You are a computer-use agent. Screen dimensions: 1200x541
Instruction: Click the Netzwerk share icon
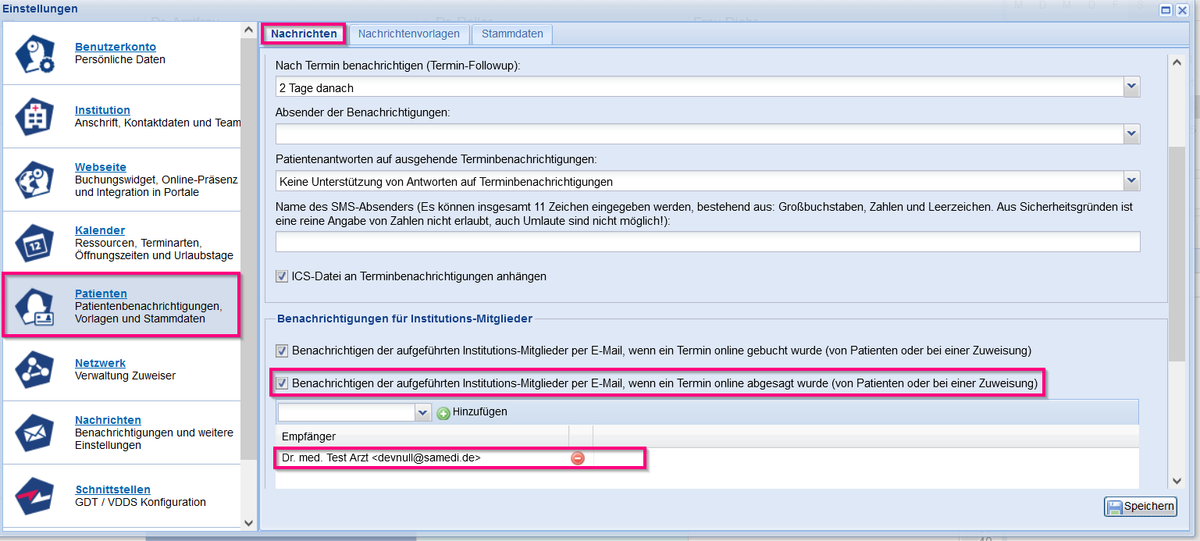point(36,369)
